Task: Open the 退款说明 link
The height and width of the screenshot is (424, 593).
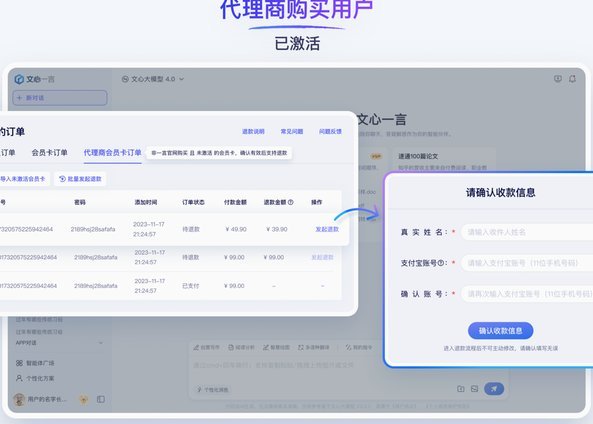Action: click(253, 132)
